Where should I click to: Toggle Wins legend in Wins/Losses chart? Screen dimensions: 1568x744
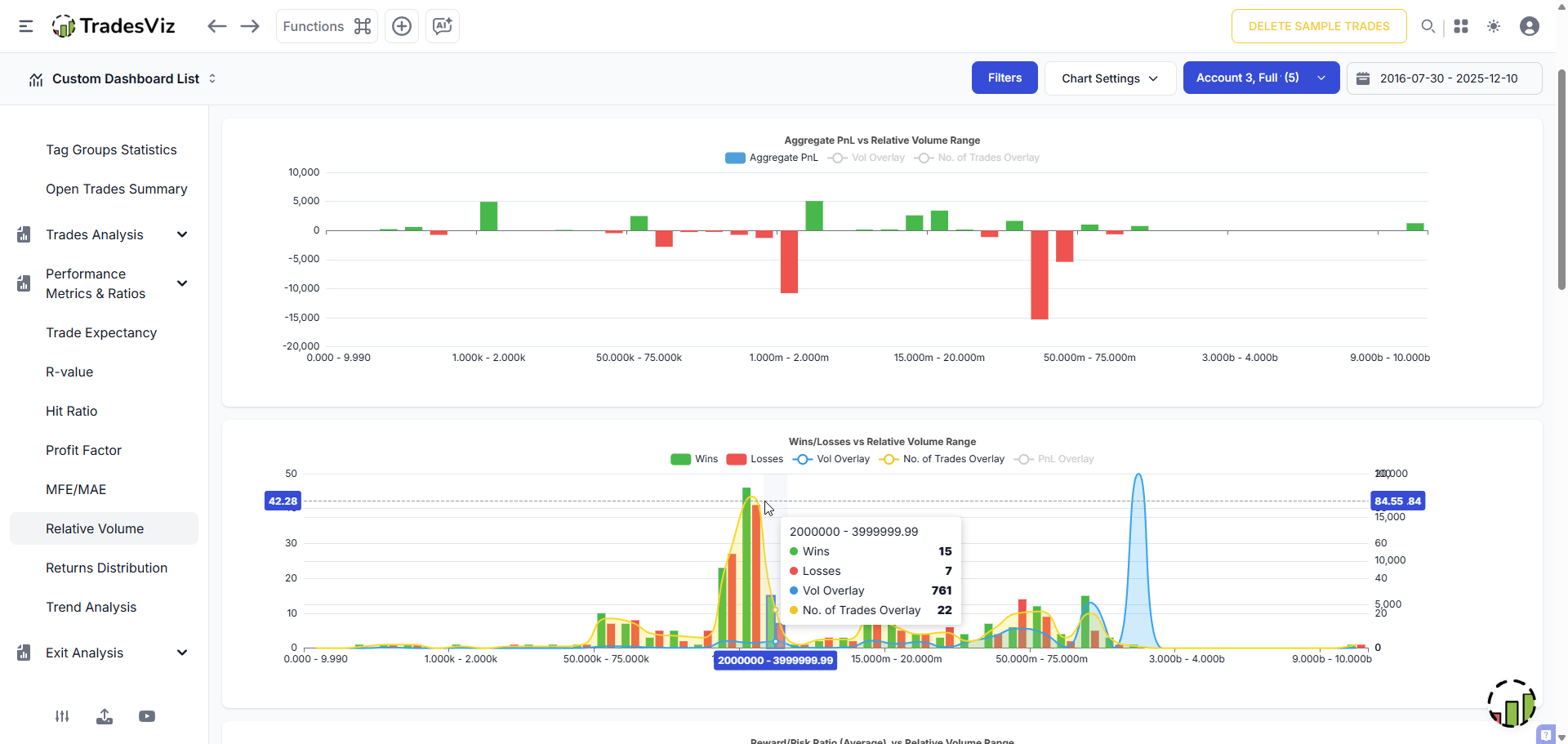pos(694,459)
